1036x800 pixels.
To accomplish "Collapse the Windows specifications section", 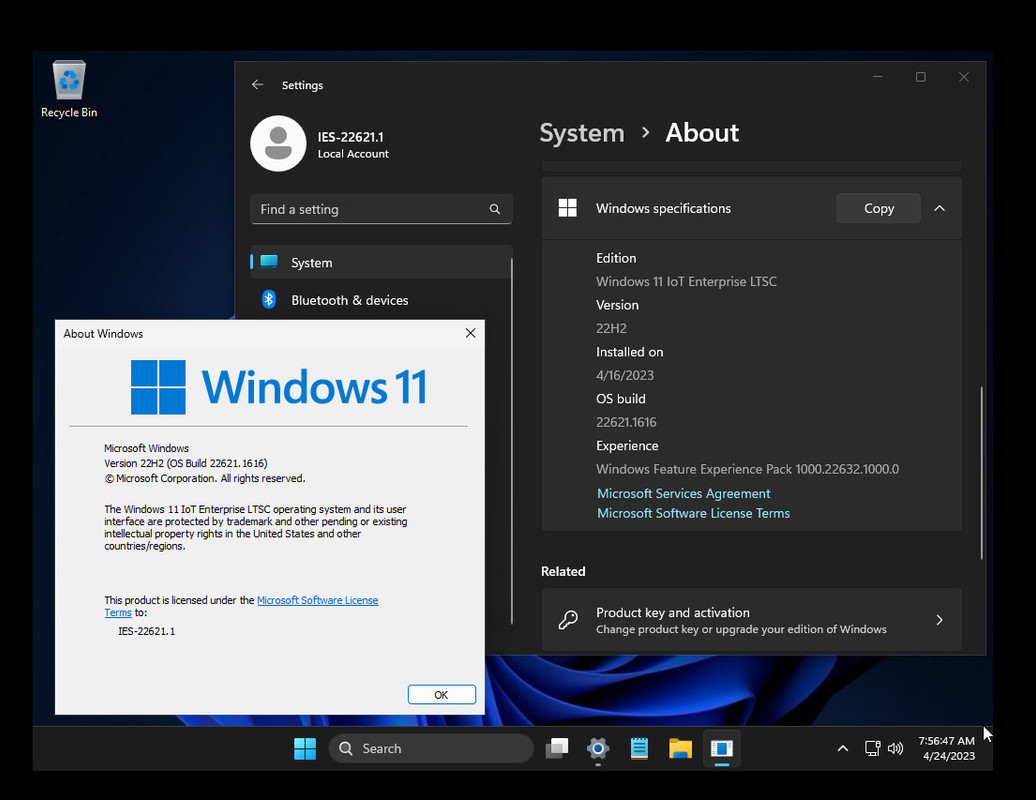I will [939, 208].
